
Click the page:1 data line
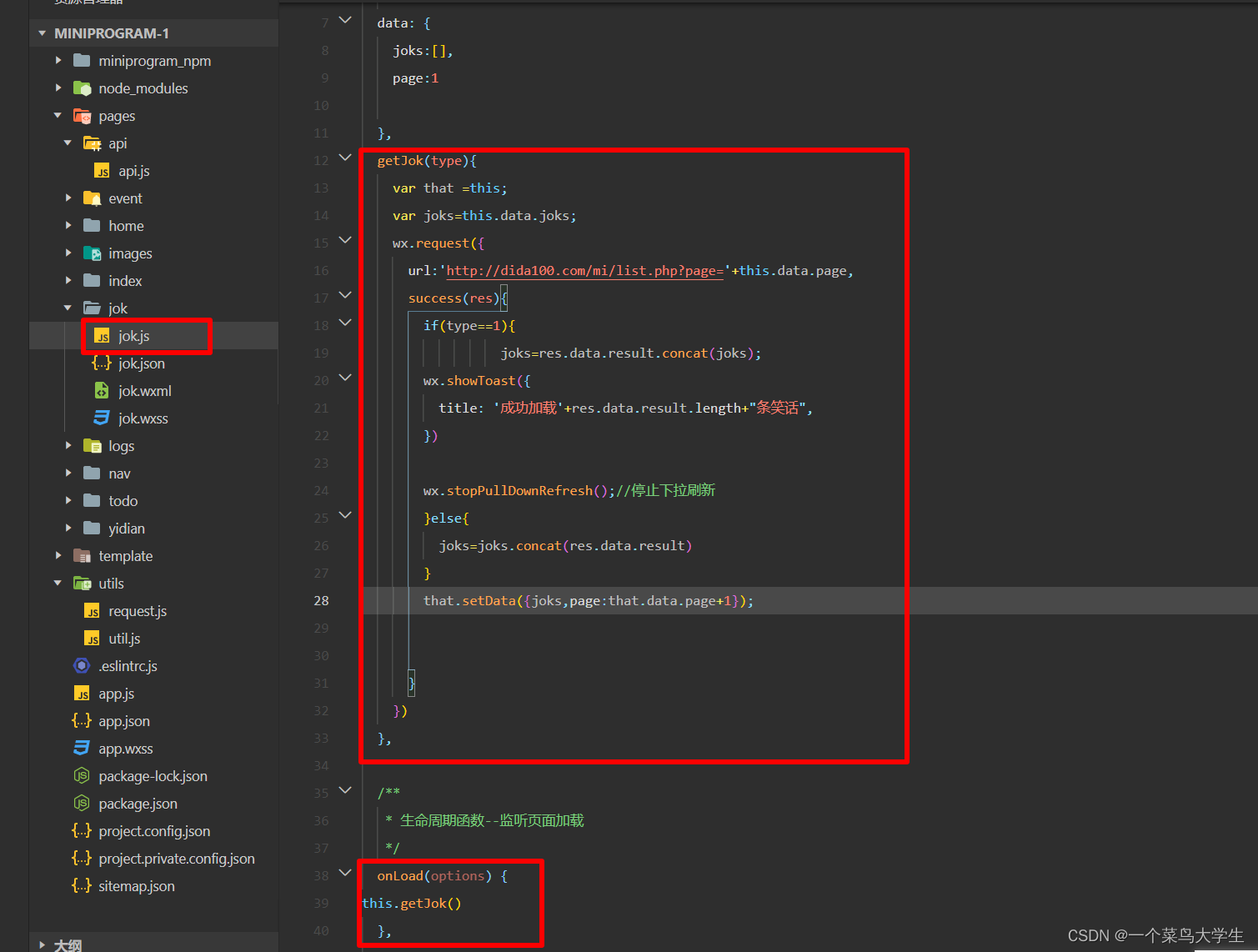point(415,78)
